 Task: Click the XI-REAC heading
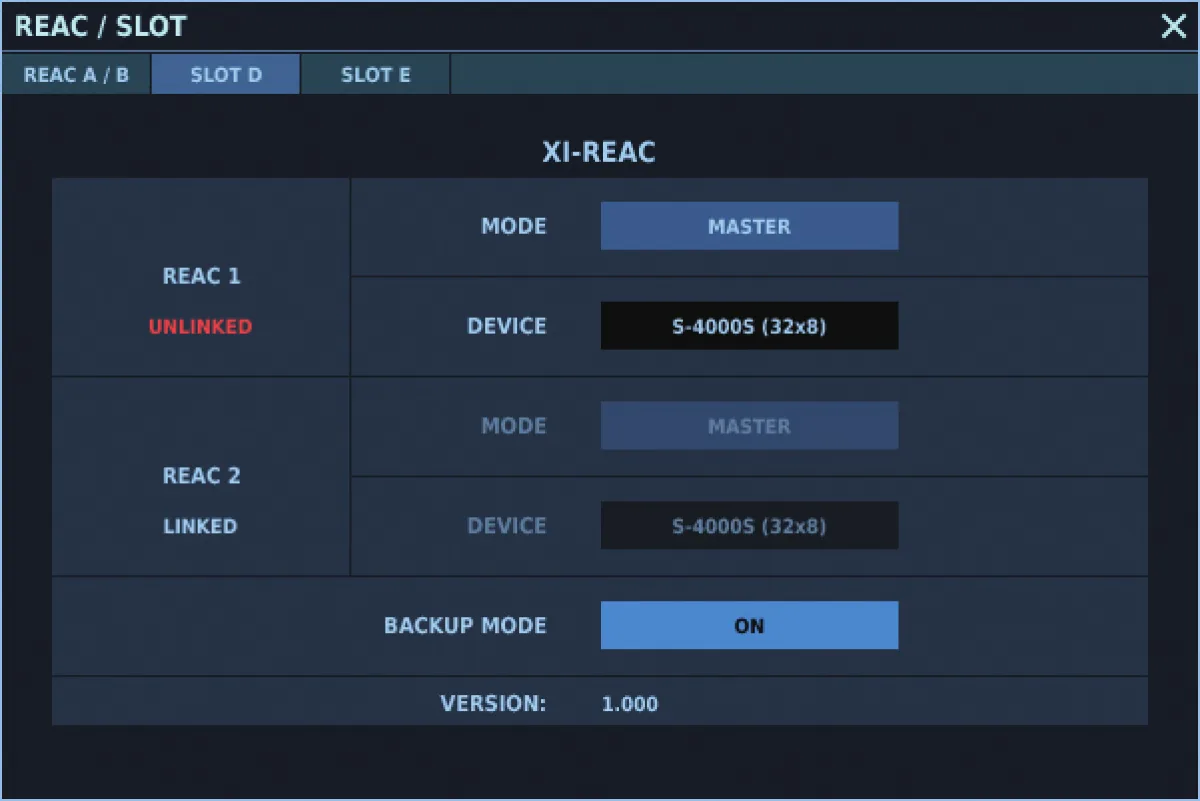coord(599,153)
